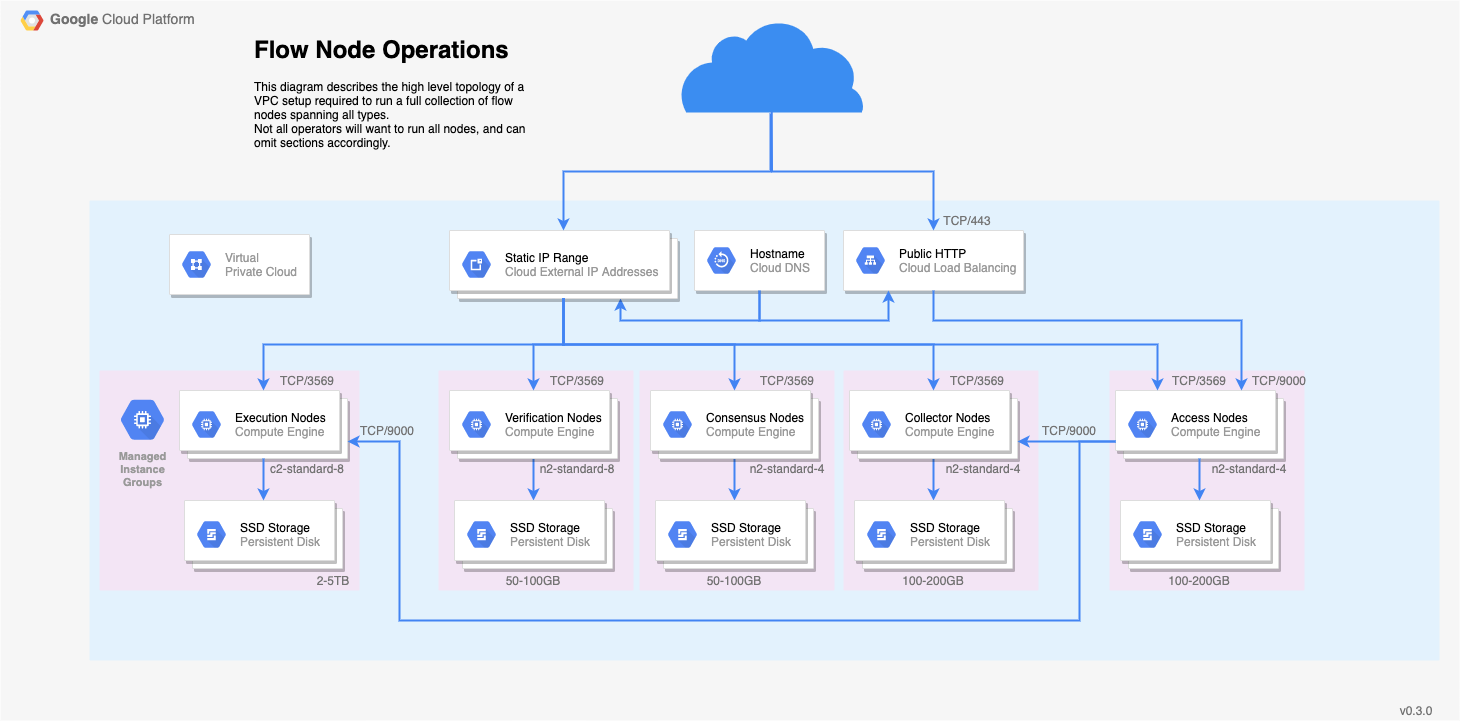Image resolution: width=1460 pixels, height=721 pixels.
Task: Click n2-standard-4 label under Access Nodes
Action: (1249, 469)
